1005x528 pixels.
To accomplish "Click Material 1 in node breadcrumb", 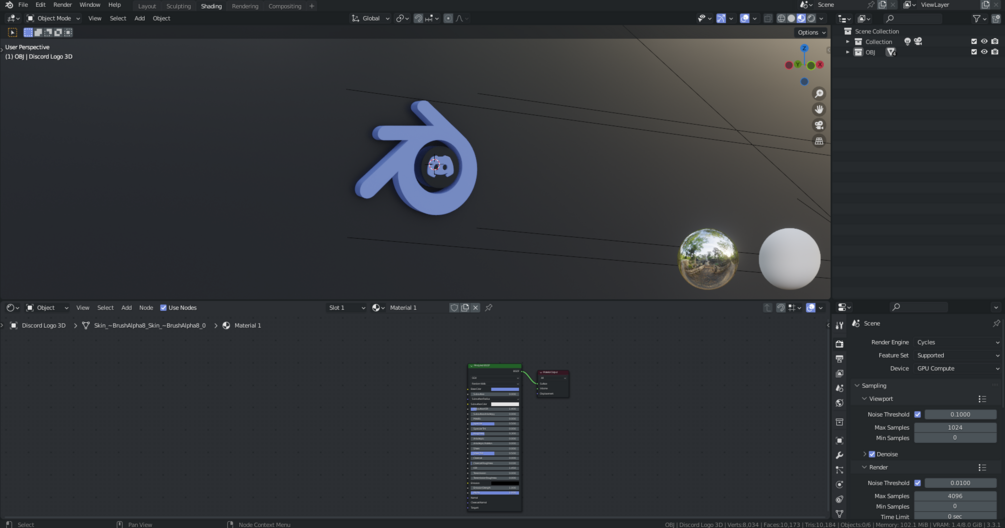I will [x=247, y=326].
